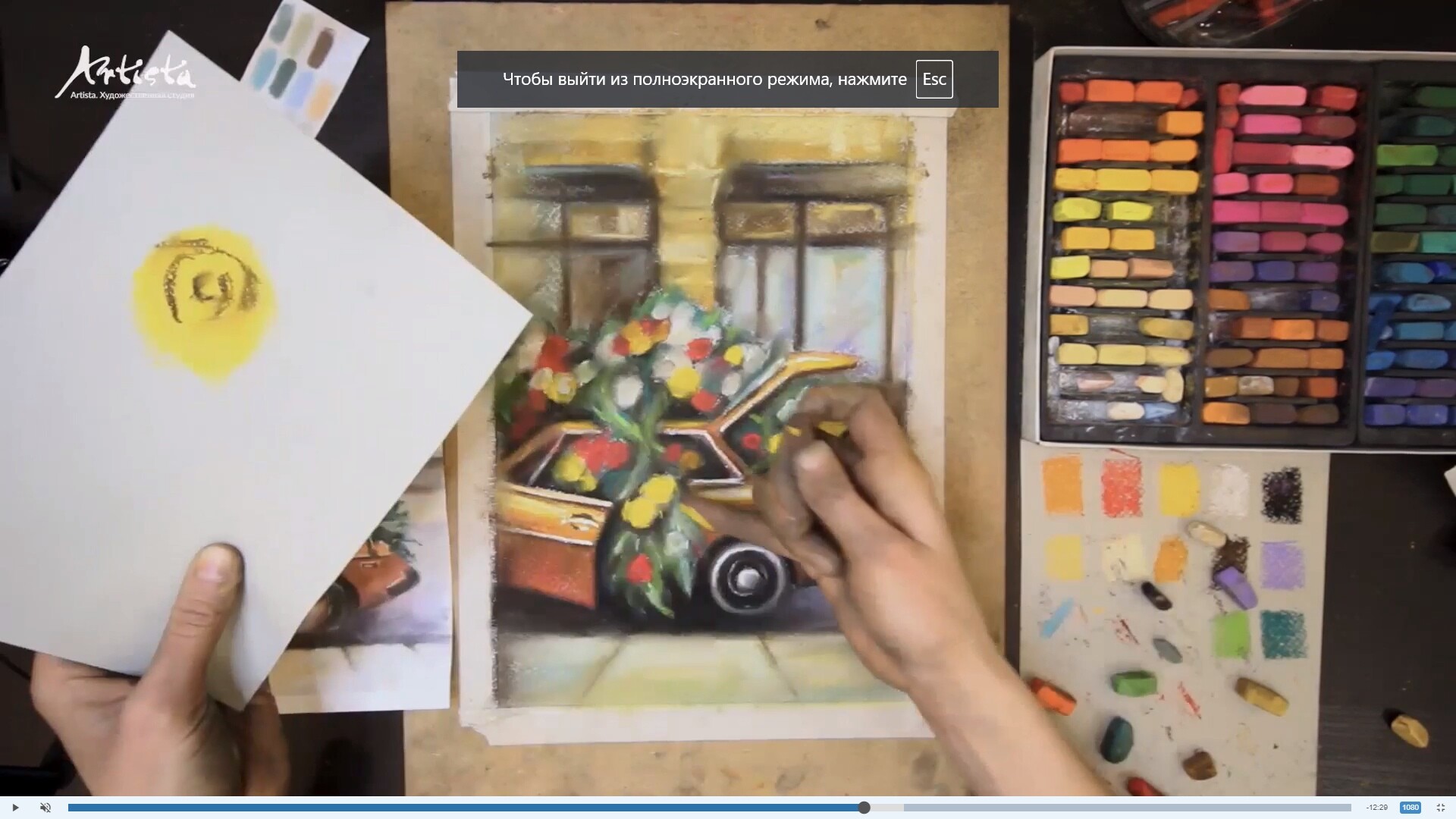Open the 1080 quality selector
Image resolution: width=1456 pixels, height=819 pixels.
pyautogui.click(x=1410, y=808)
